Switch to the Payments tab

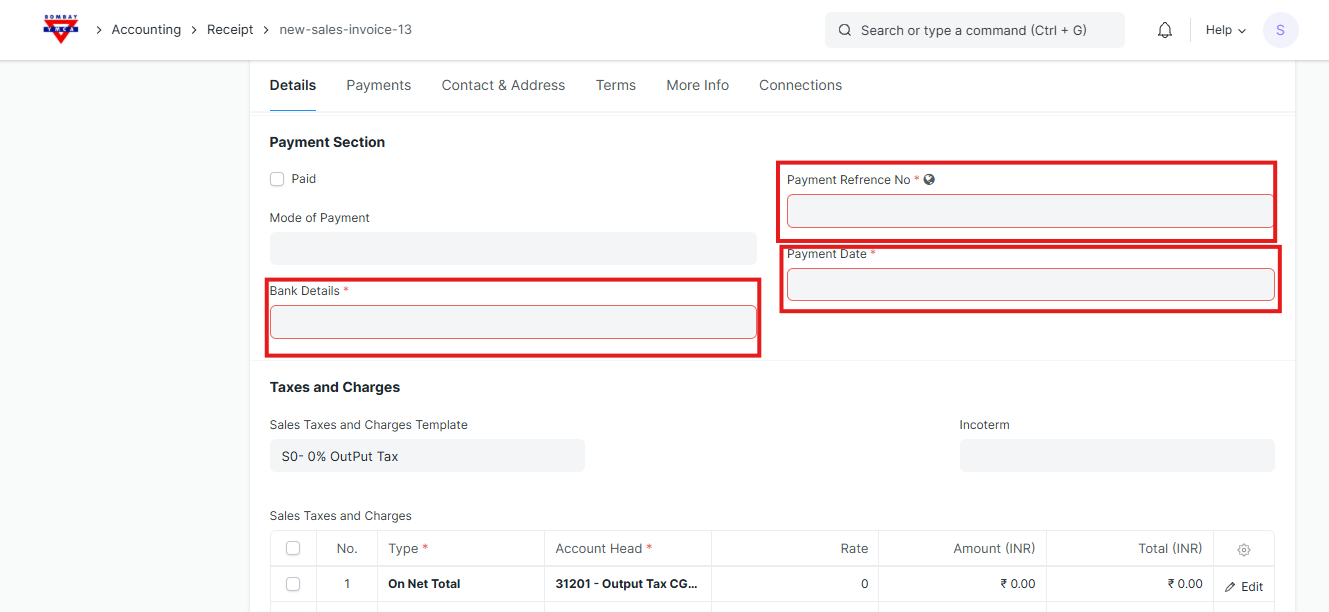378,85
